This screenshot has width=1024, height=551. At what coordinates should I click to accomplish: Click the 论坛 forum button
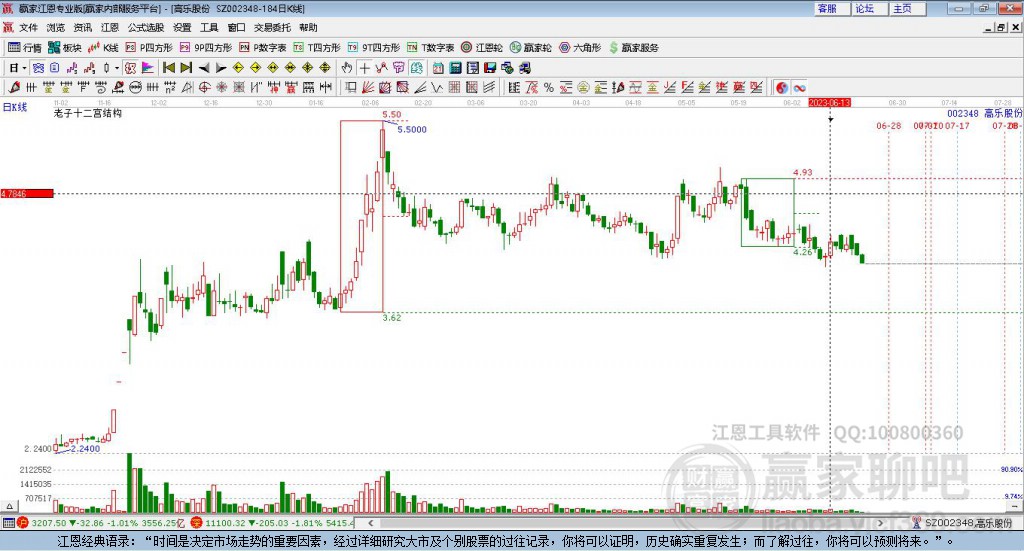[869, 8]
